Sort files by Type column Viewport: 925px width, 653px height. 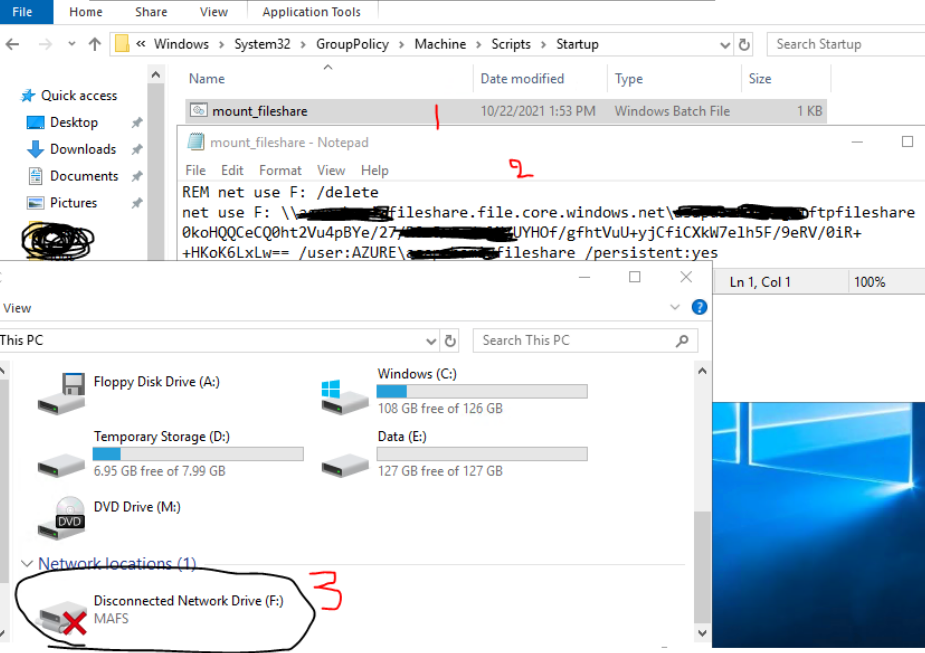pos(628,78)
